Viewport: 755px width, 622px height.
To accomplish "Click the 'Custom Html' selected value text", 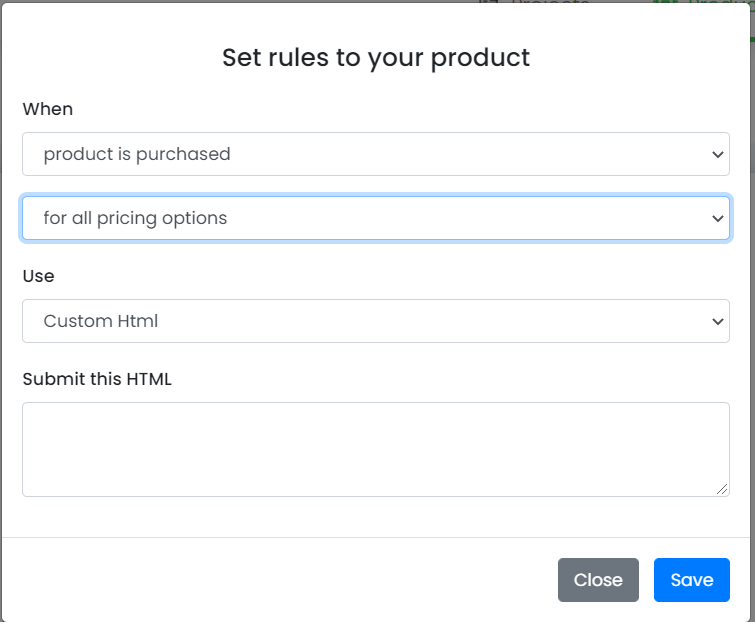I will (x=101, y=321).
